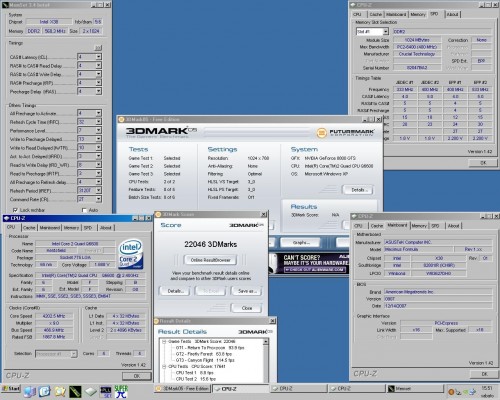Open the Start menu
The width and height of the screenshot is (500, 400).
[11, 389]
